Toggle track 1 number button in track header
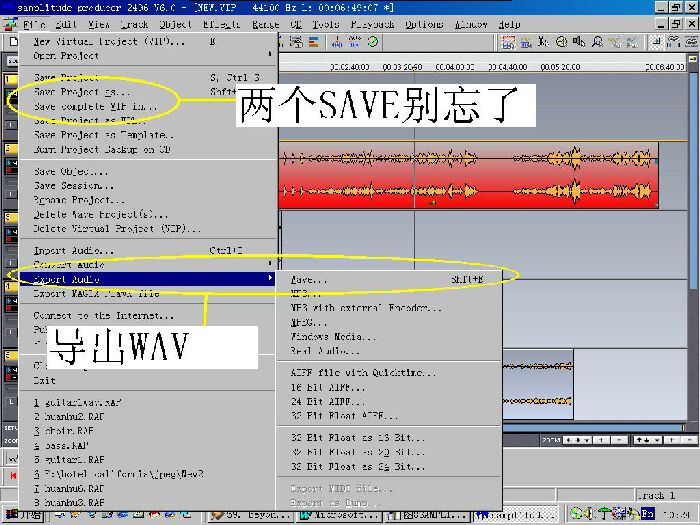700x525 pixels. coord(10,79)
